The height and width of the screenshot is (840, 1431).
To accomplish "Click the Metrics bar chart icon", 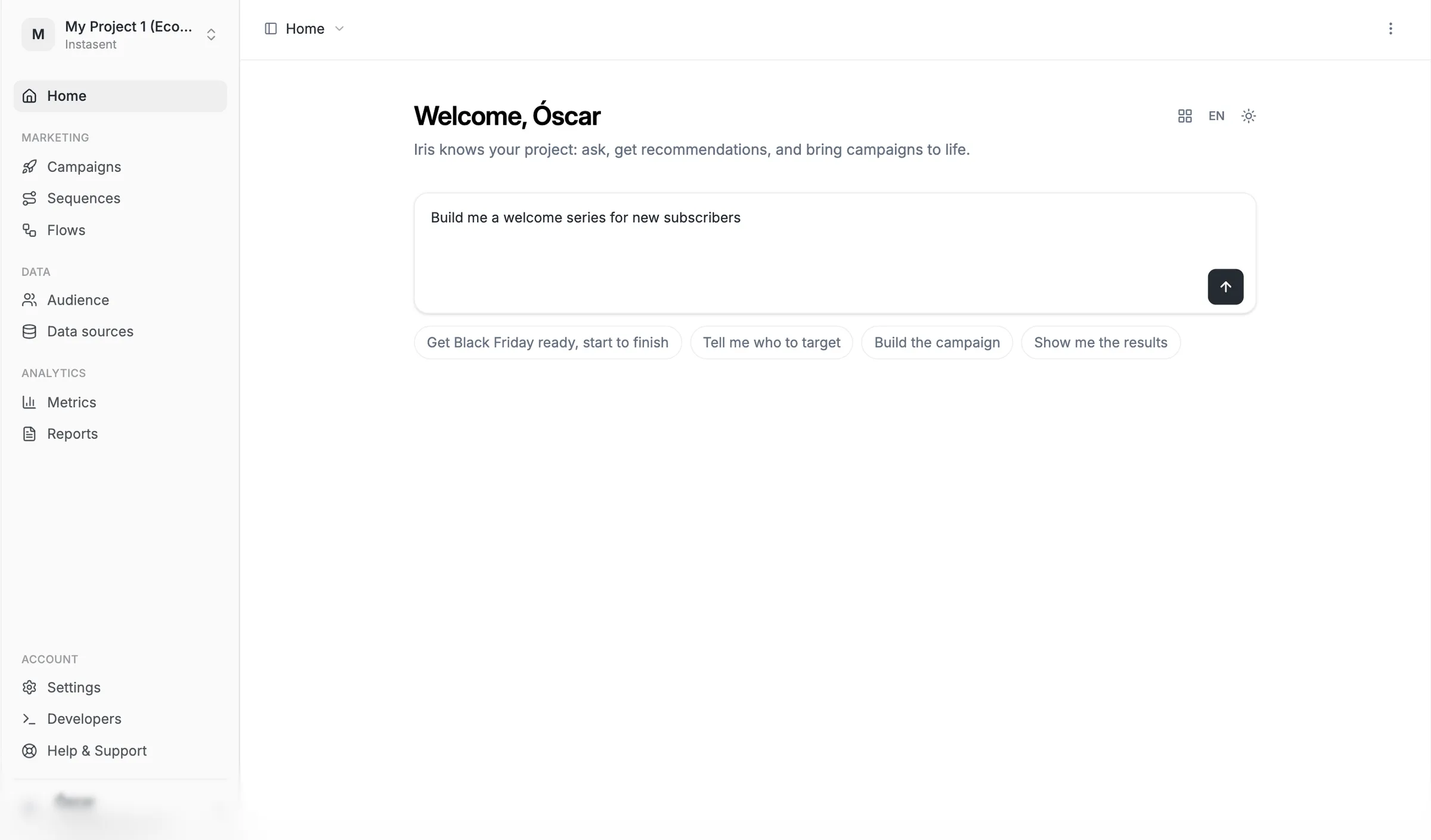I will click(x=29, y=402).
